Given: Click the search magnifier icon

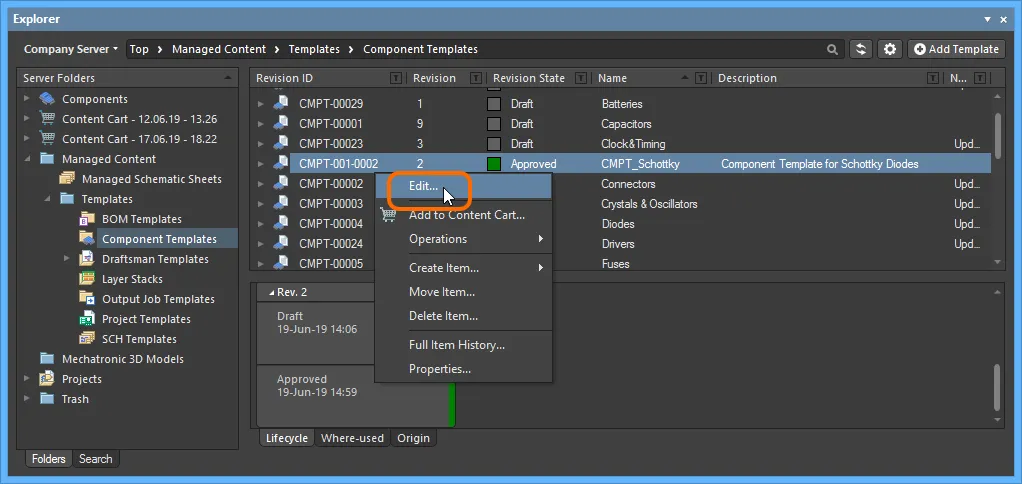Looking at the screenshot, I should [x=832, y=50].
